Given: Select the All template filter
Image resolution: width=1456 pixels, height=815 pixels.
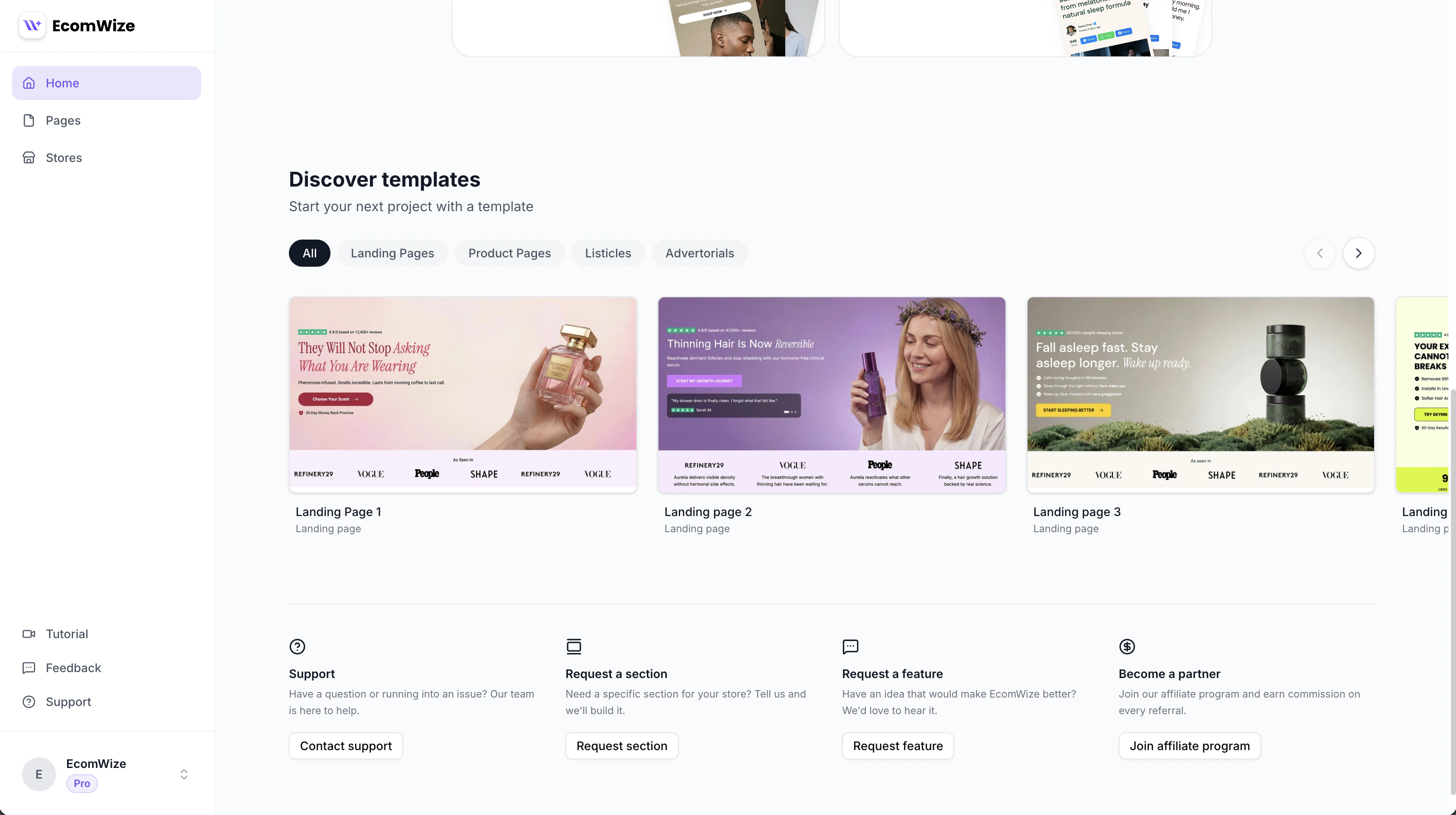Looking at the screenshot, I should 310,253.
